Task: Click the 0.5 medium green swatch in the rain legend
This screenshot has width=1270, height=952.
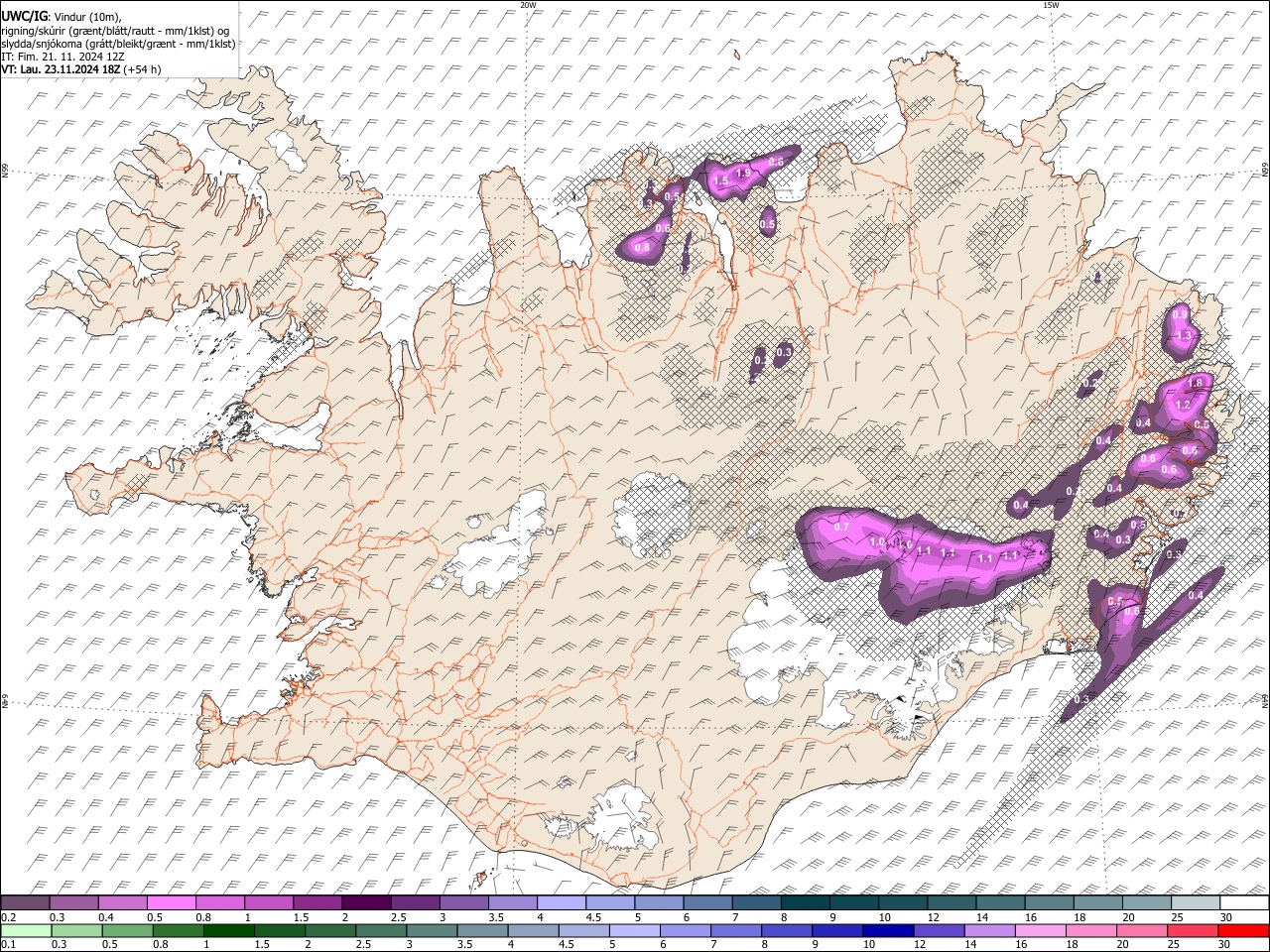Action: pyautogui.click(x=128, y=930)
